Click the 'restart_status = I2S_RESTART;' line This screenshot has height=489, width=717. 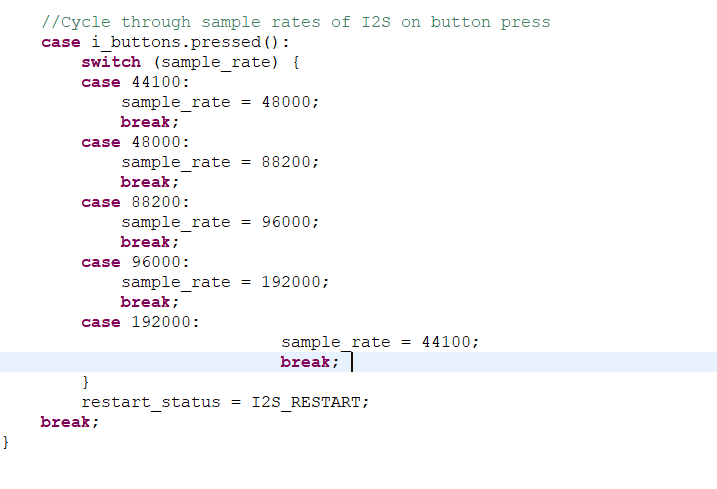pyautogui.click(x=225, y=402)
